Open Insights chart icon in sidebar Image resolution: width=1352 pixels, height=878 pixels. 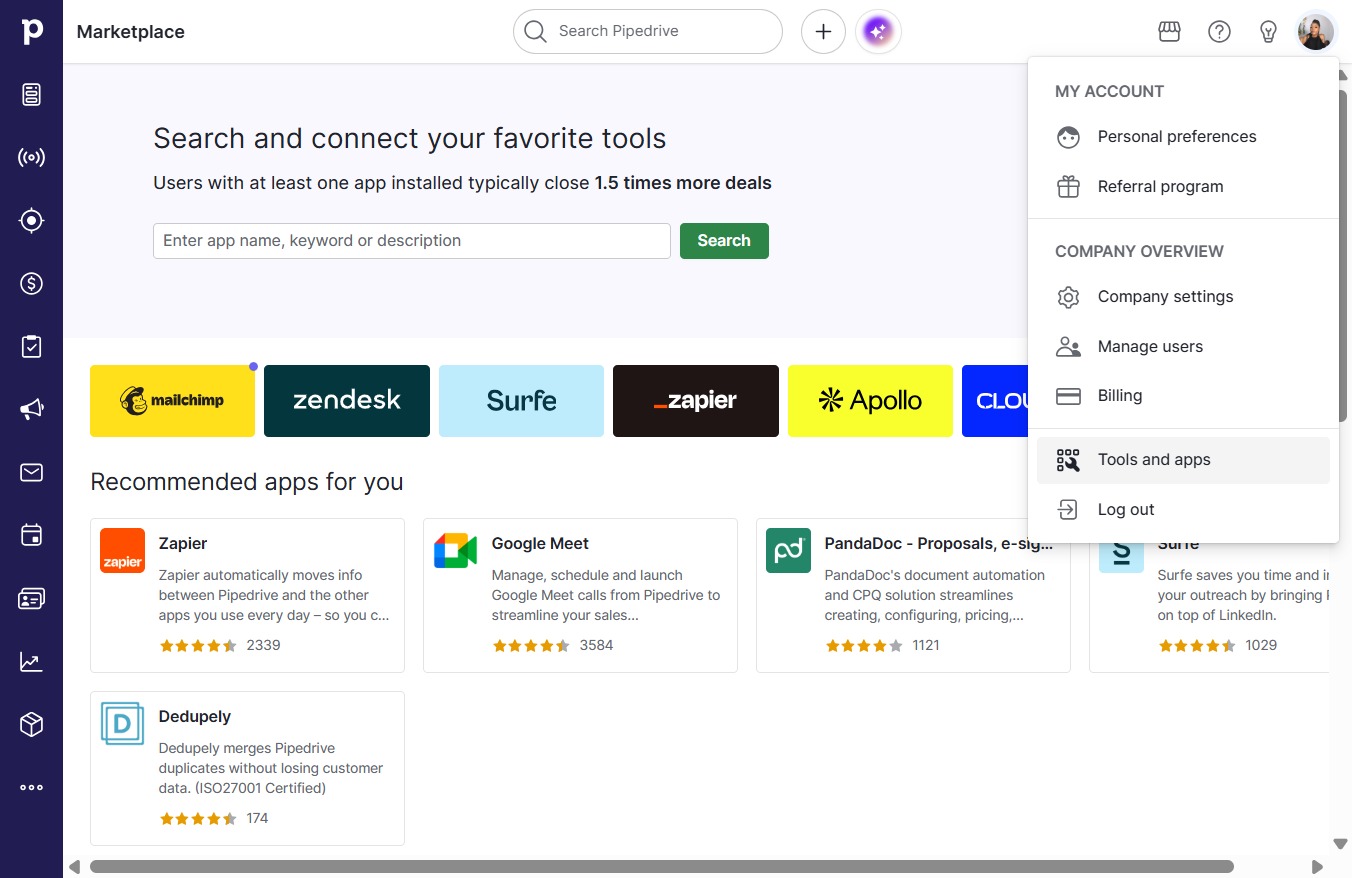coord(31,661)
